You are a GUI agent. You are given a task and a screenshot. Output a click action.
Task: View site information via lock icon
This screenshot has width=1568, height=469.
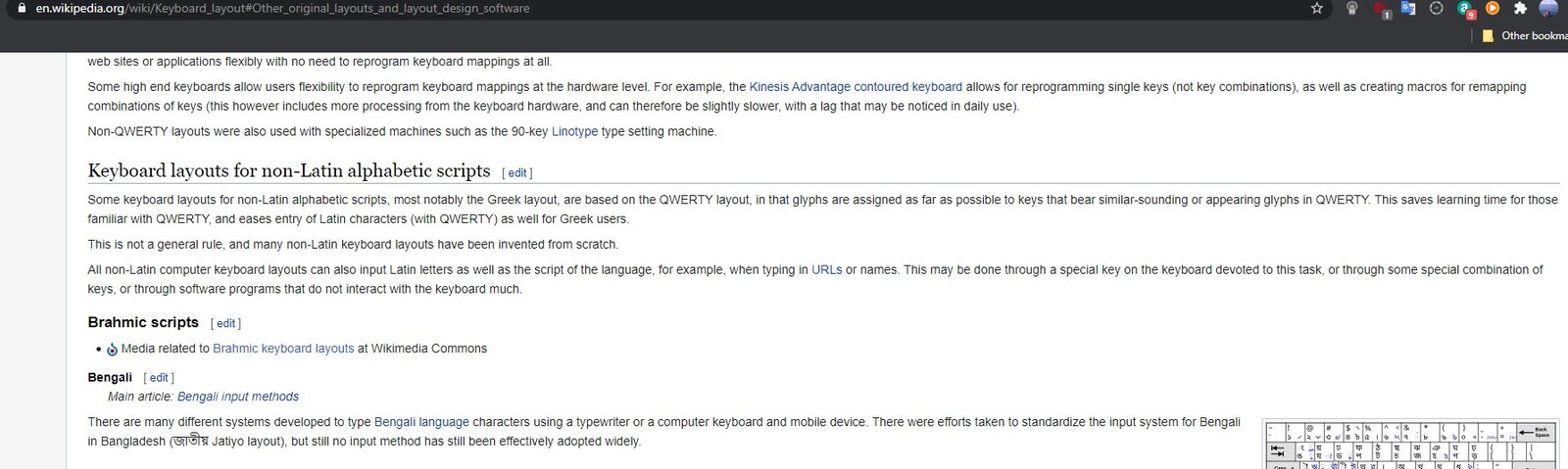coord(22,8)
